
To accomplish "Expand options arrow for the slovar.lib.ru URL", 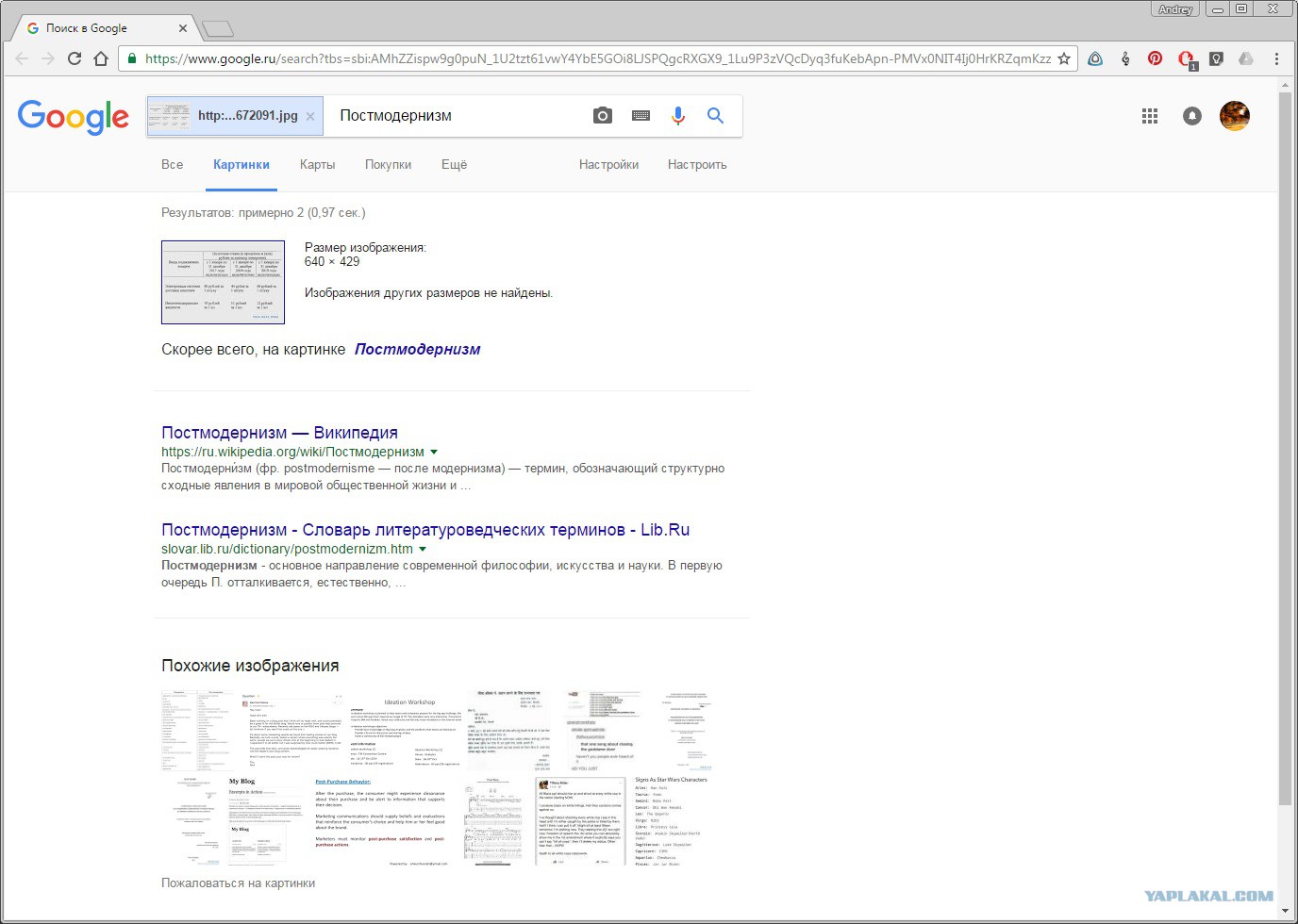I will [423, 549].
